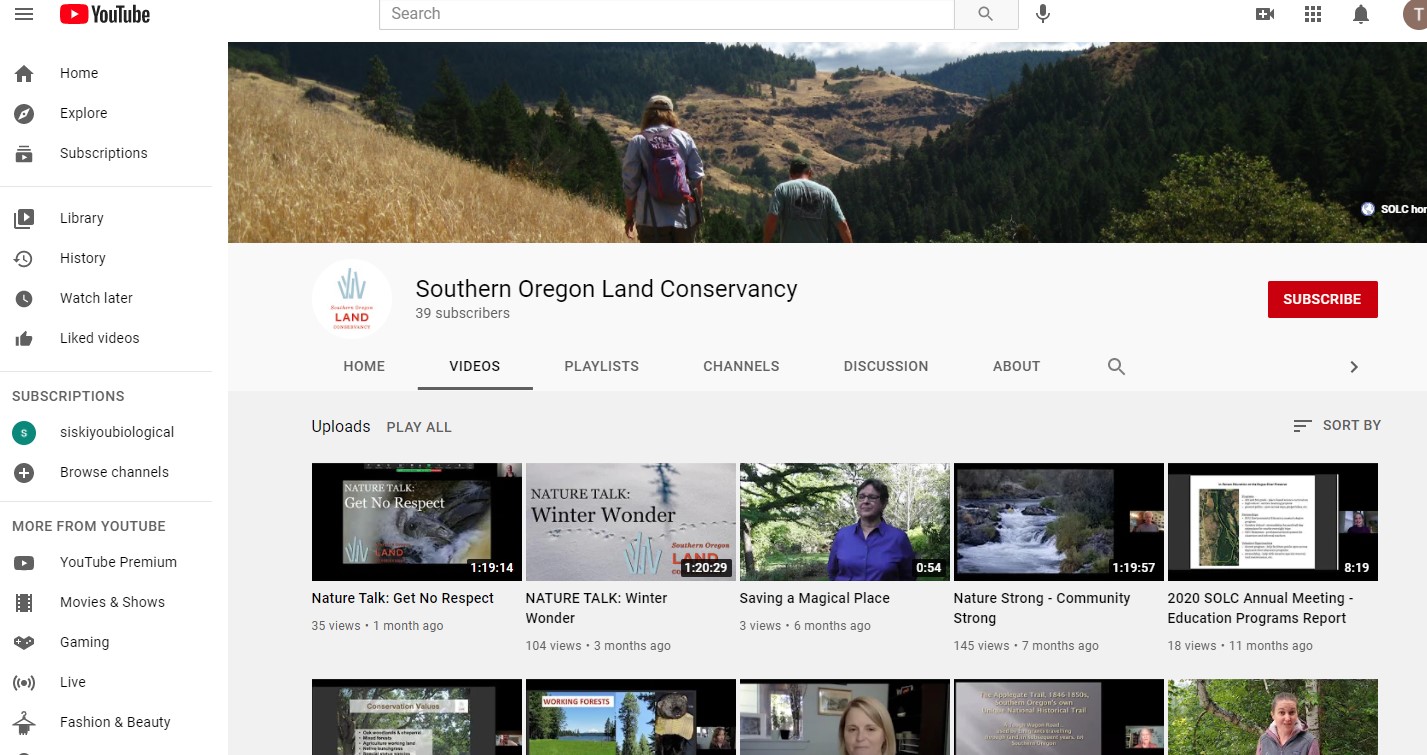The height and width of the screenshot is (755, 1427).
Task: Click the Watch later icon
Action: click(x=24, y=298)
